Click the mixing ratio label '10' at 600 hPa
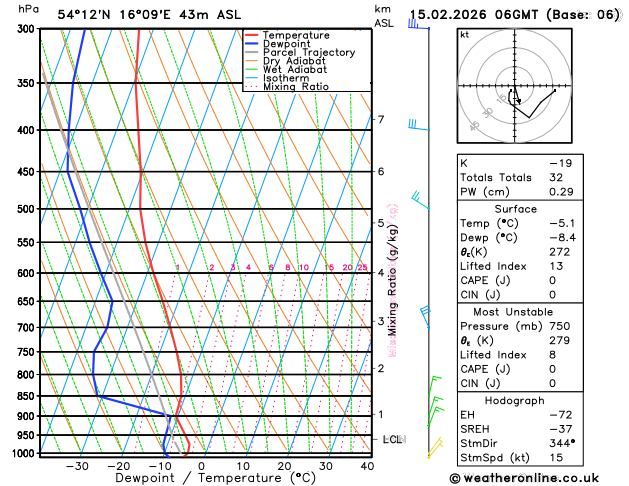 304,267
